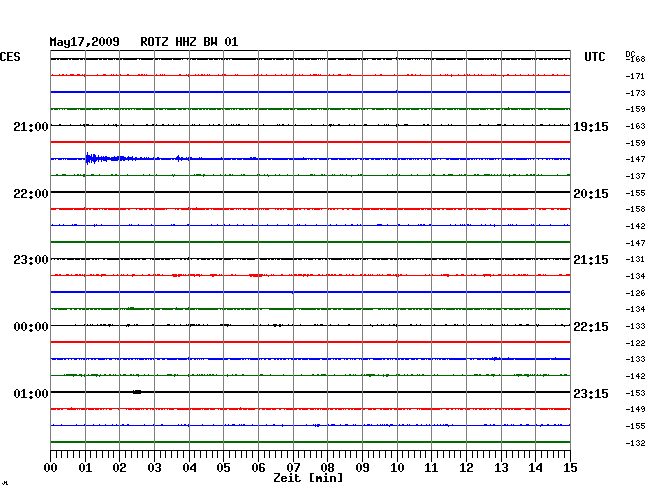Click the 19:15 UTC time label

point(591,127)
